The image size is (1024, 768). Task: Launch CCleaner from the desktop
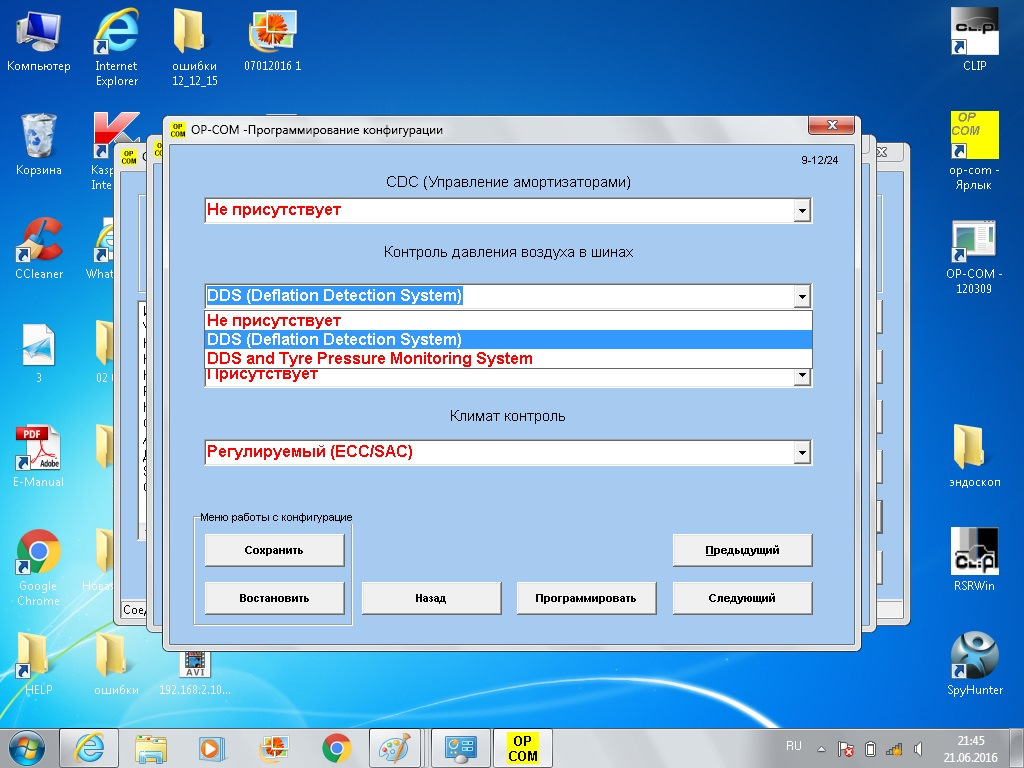[x=39, y=249]
